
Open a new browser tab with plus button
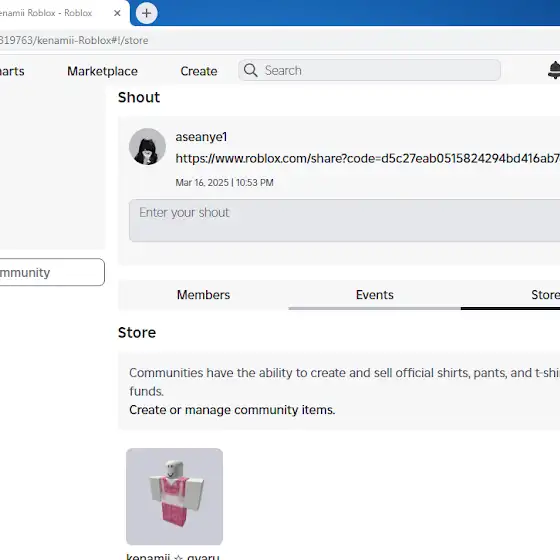click(x=146, y=13)
